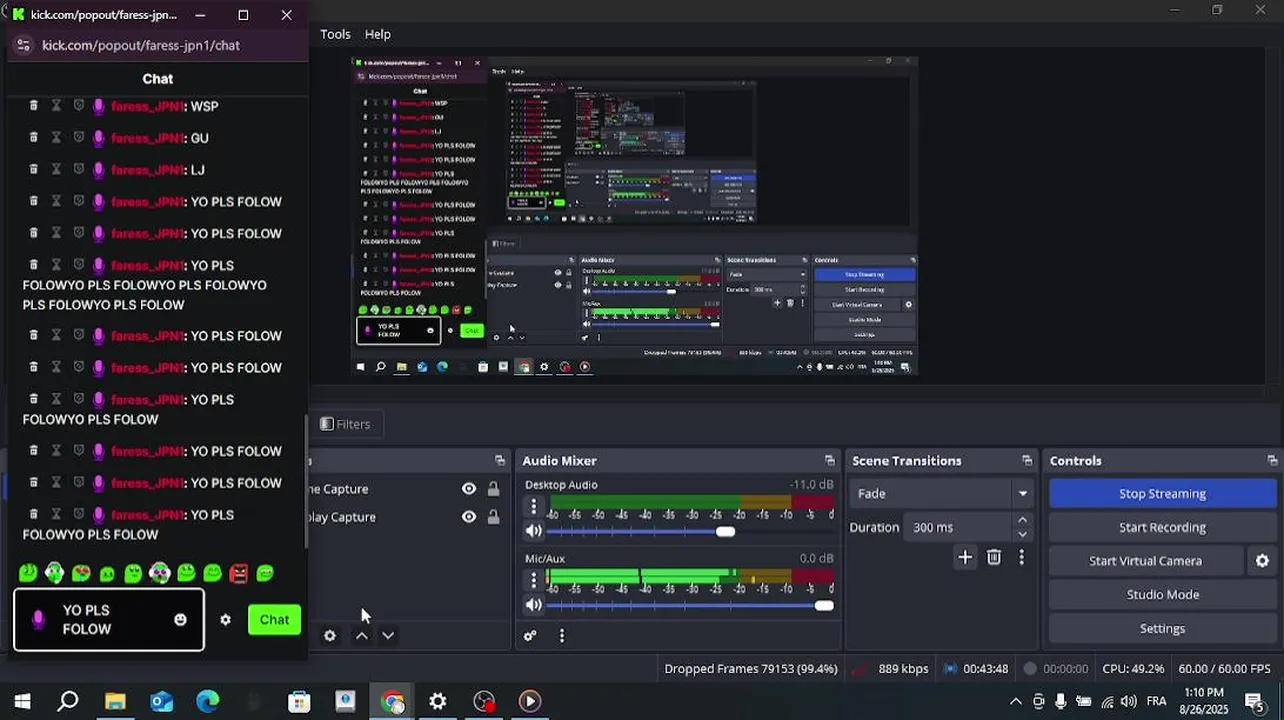
Task: Hide the Game Capture source
Action: coord(468,489)
